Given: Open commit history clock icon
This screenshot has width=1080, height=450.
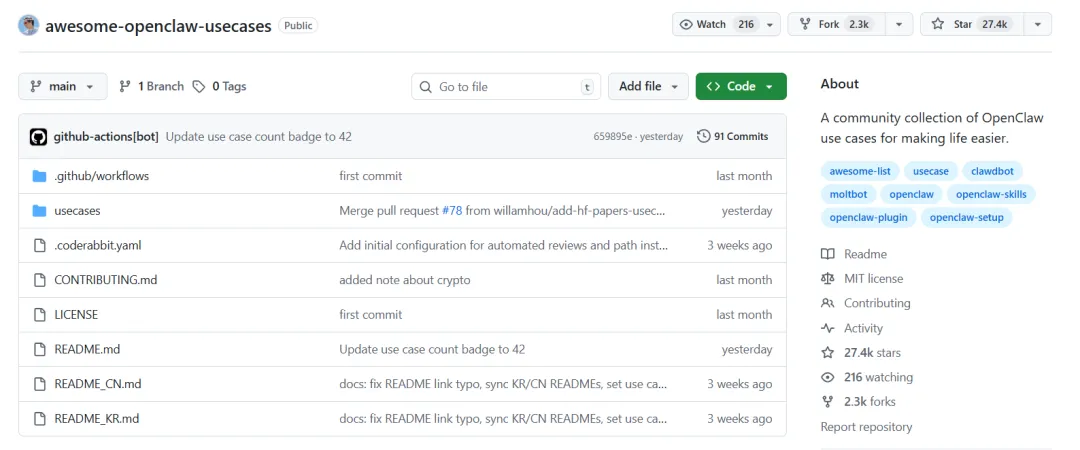Looking at the screenshot, I should click(x=703, y=136).
